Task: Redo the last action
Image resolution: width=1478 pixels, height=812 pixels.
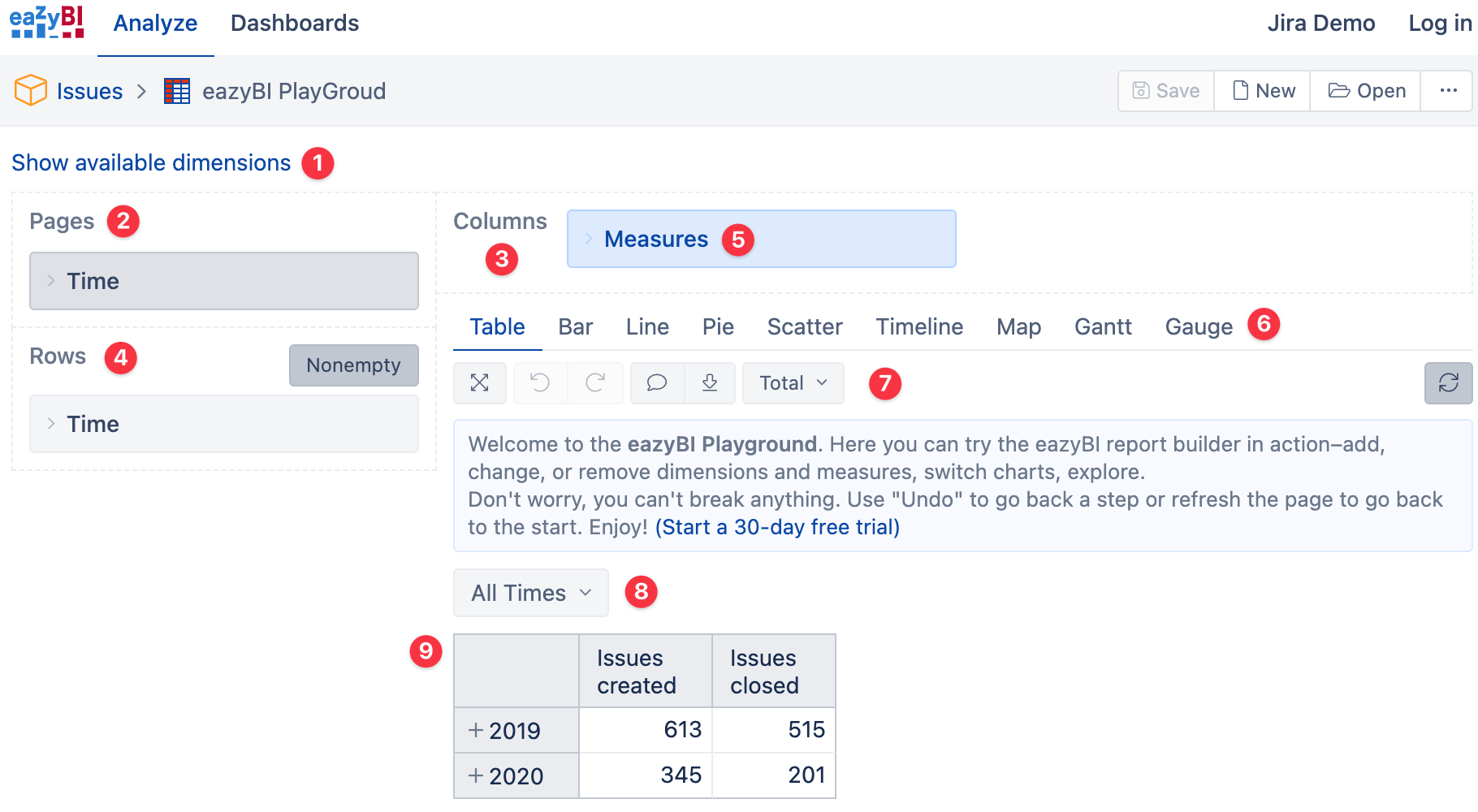Action: point(595,383)
